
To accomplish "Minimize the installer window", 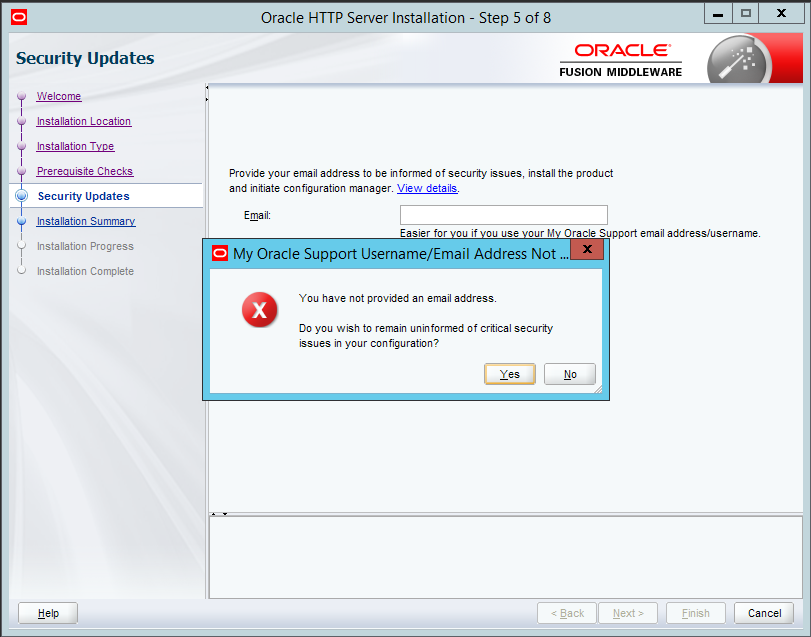I will click(x=717, y=14).
